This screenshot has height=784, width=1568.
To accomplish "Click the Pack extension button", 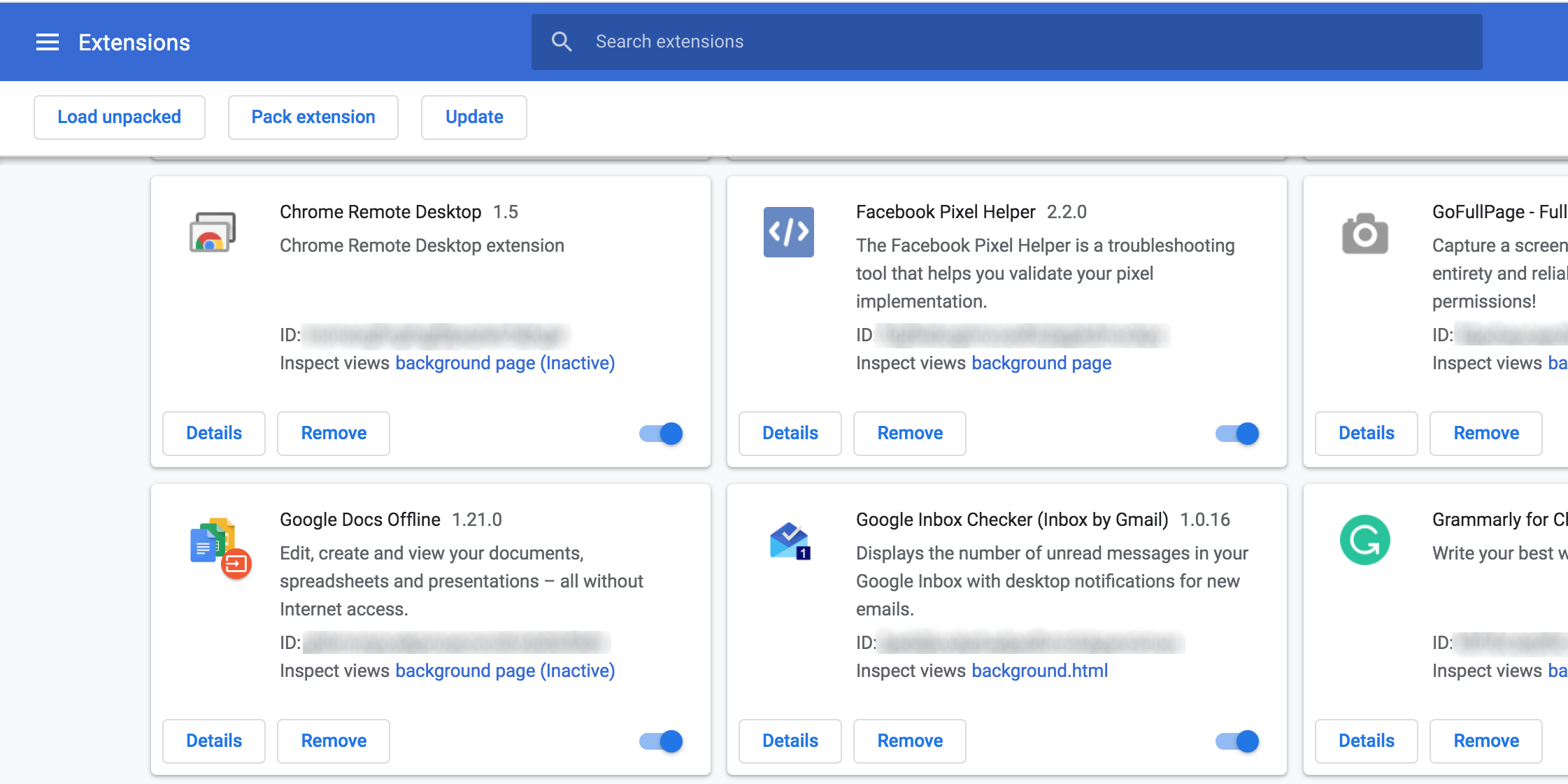I will tap(313, 117).
